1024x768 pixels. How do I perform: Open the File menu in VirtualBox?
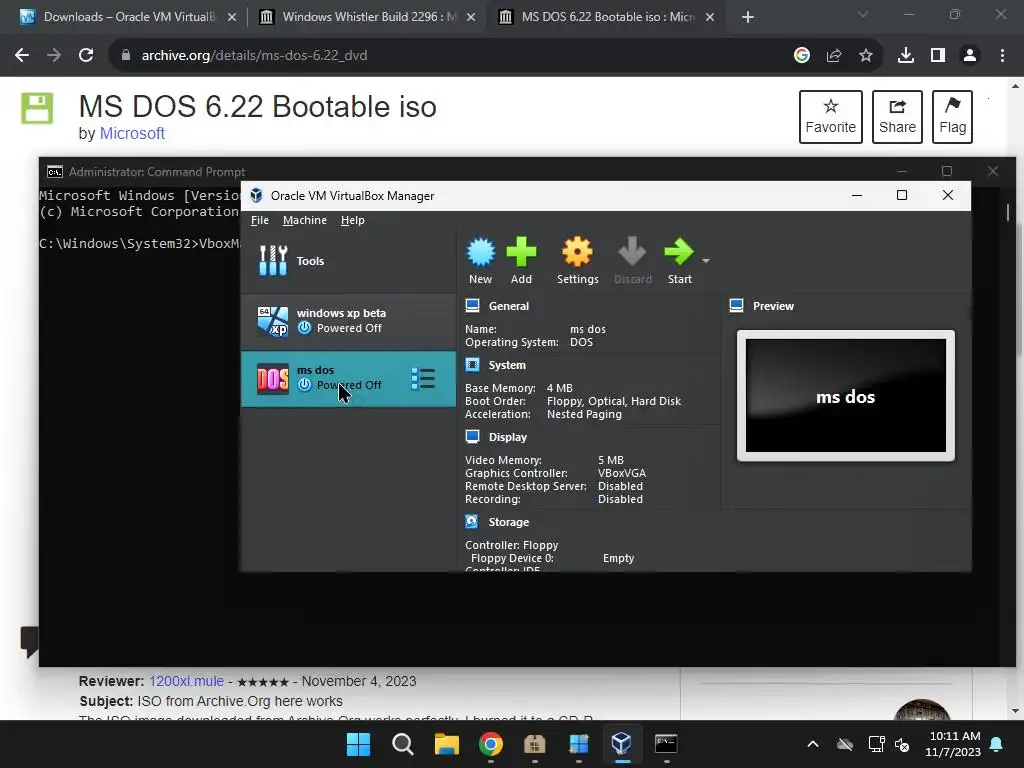click(x=260, y=220)
